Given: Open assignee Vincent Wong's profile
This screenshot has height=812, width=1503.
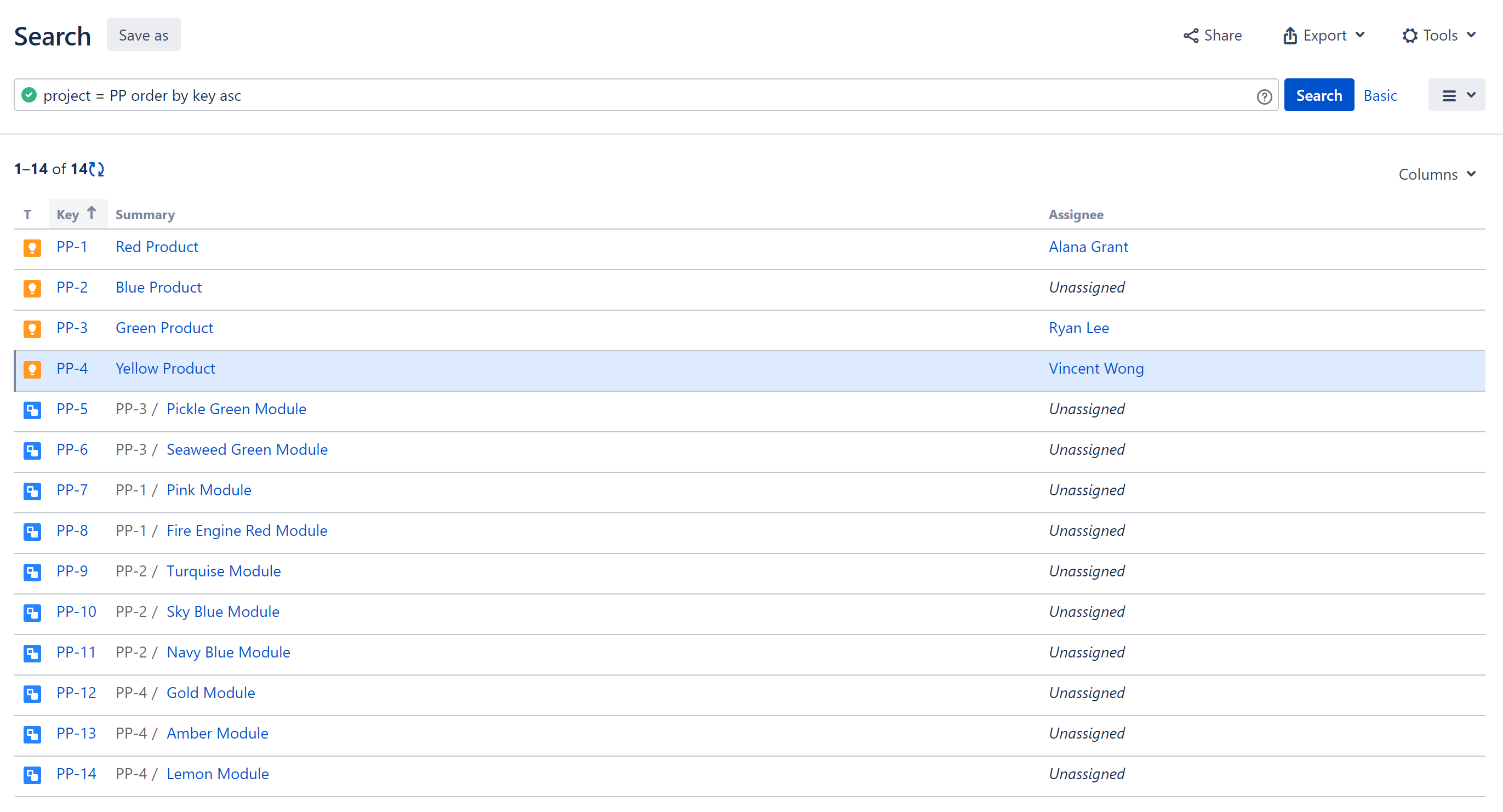Looking at the screenshot, I should pyautogui.click(x=1096, y=368).
